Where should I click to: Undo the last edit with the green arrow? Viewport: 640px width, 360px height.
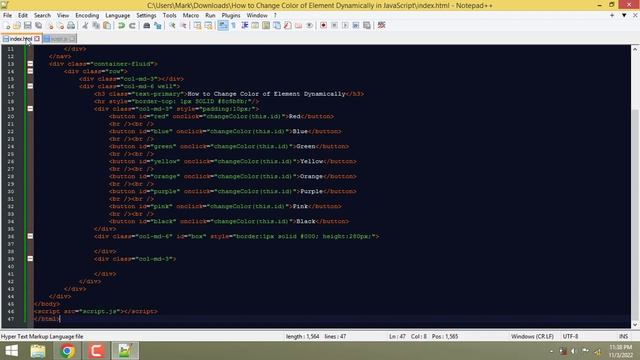coord(121,25)
